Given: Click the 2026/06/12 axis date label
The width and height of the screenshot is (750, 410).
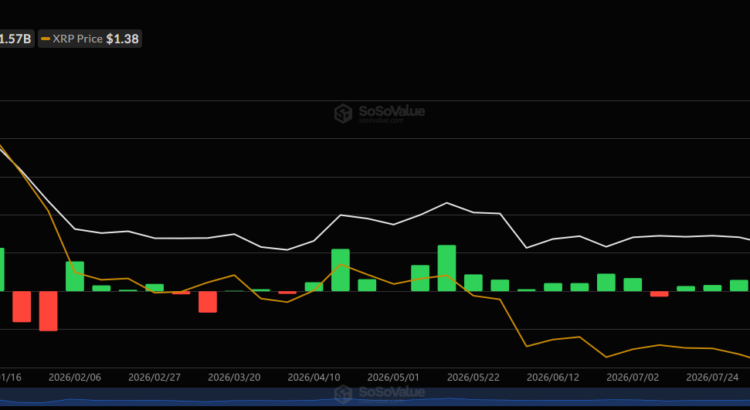Looking at the screenshot, I should click(x=553, y=377).
